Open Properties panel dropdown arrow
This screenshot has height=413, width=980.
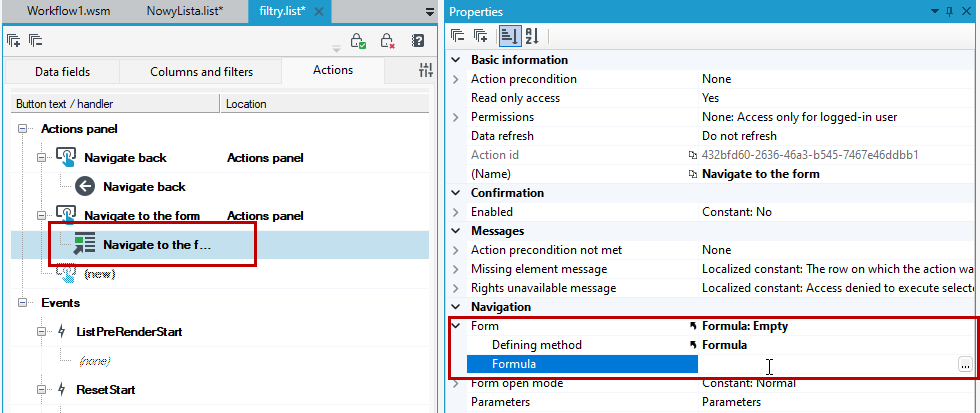coord(936,11)
